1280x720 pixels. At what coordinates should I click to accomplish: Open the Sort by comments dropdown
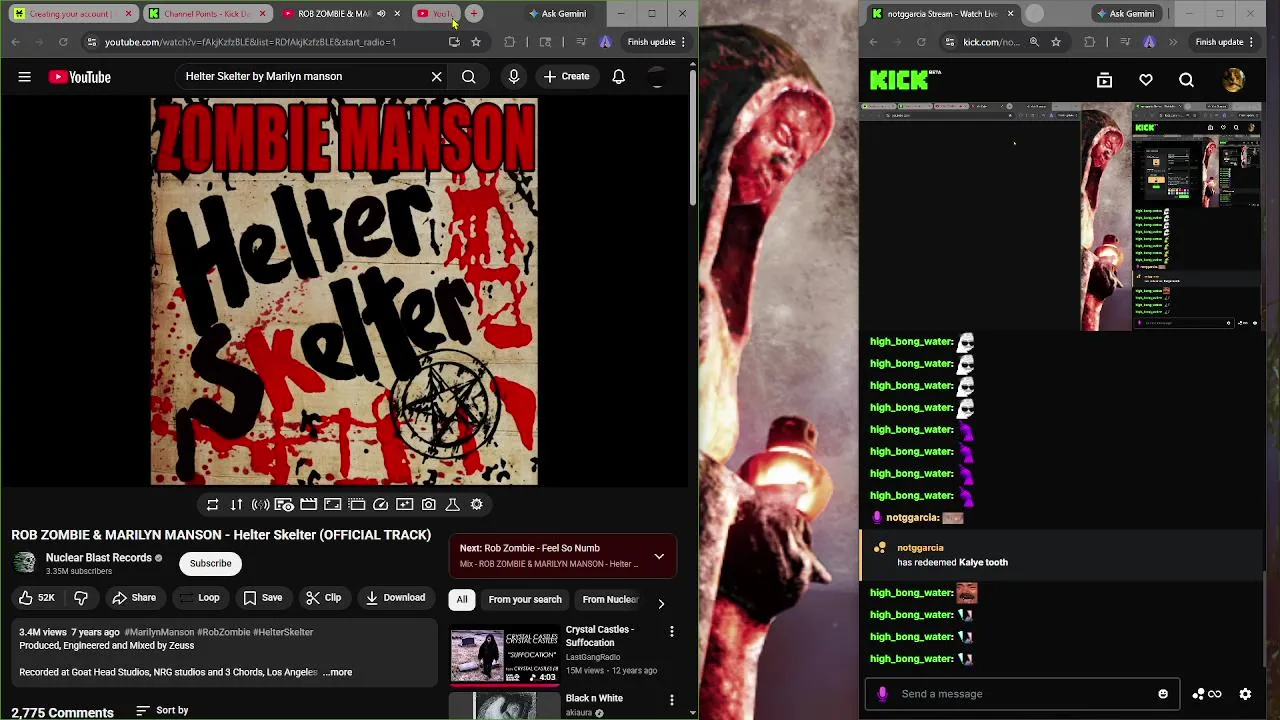point(162,711)
